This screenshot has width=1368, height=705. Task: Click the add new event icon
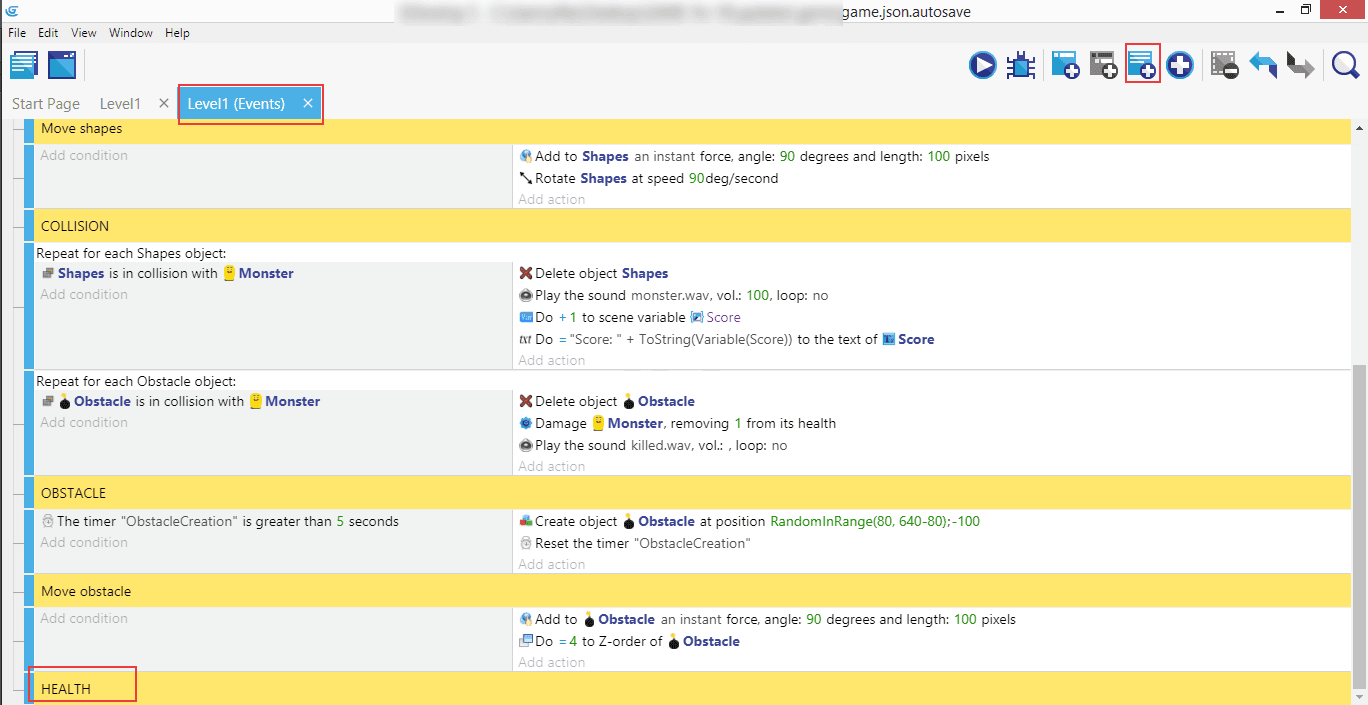[x=1065, y=66]
